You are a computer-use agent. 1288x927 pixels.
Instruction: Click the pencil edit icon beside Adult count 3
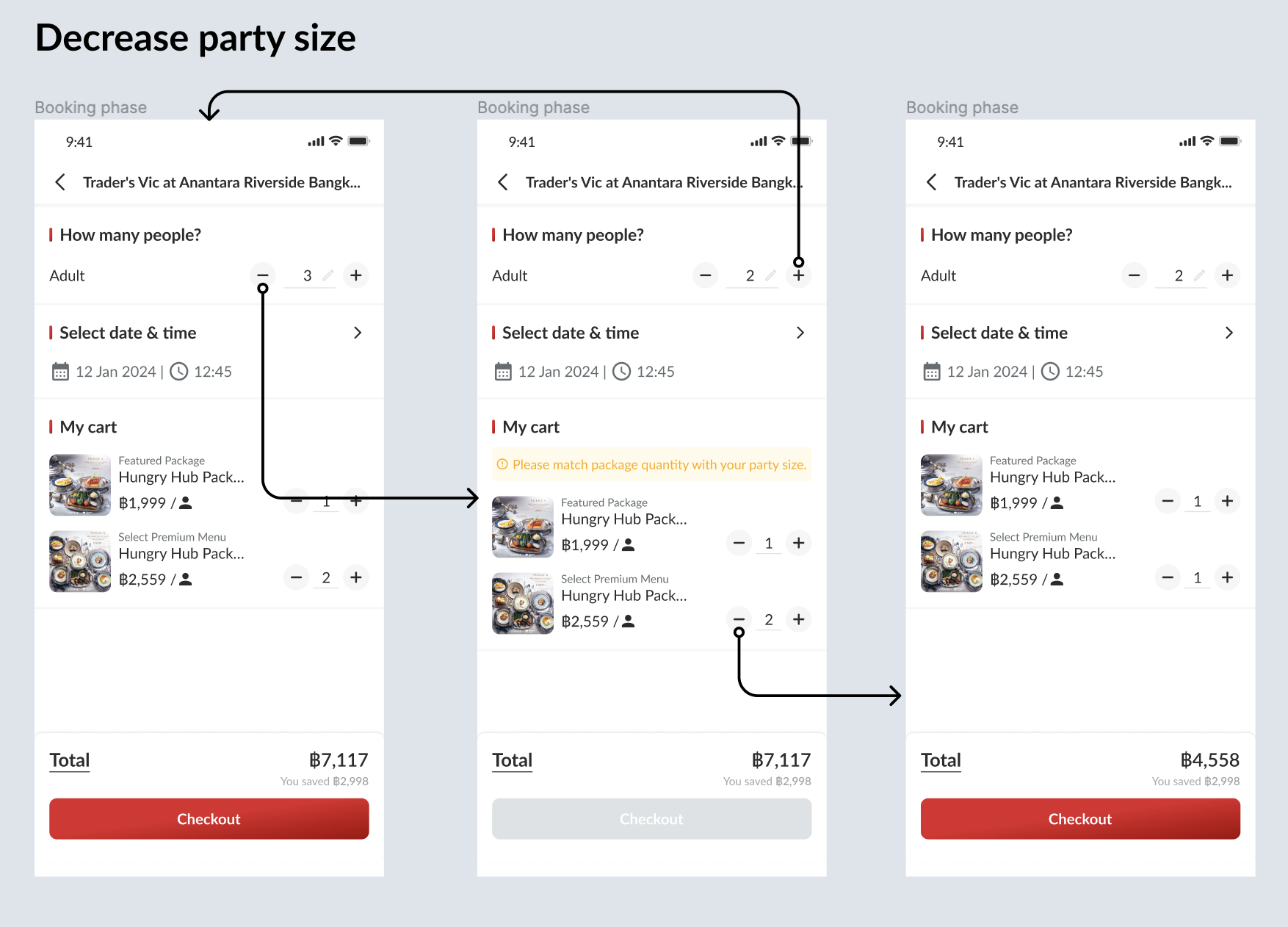pyautogui.click(x=328, y=275)
